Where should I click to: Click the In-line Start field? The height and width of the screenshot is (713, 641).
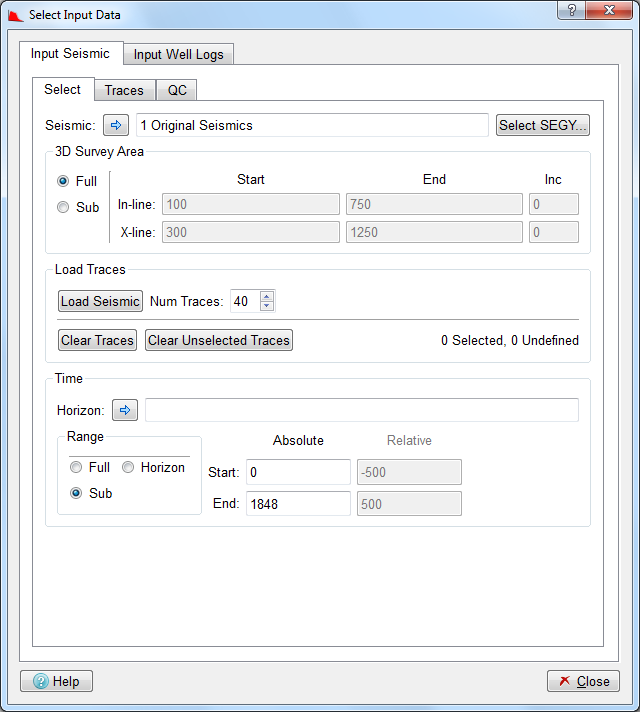coord(251,204)
